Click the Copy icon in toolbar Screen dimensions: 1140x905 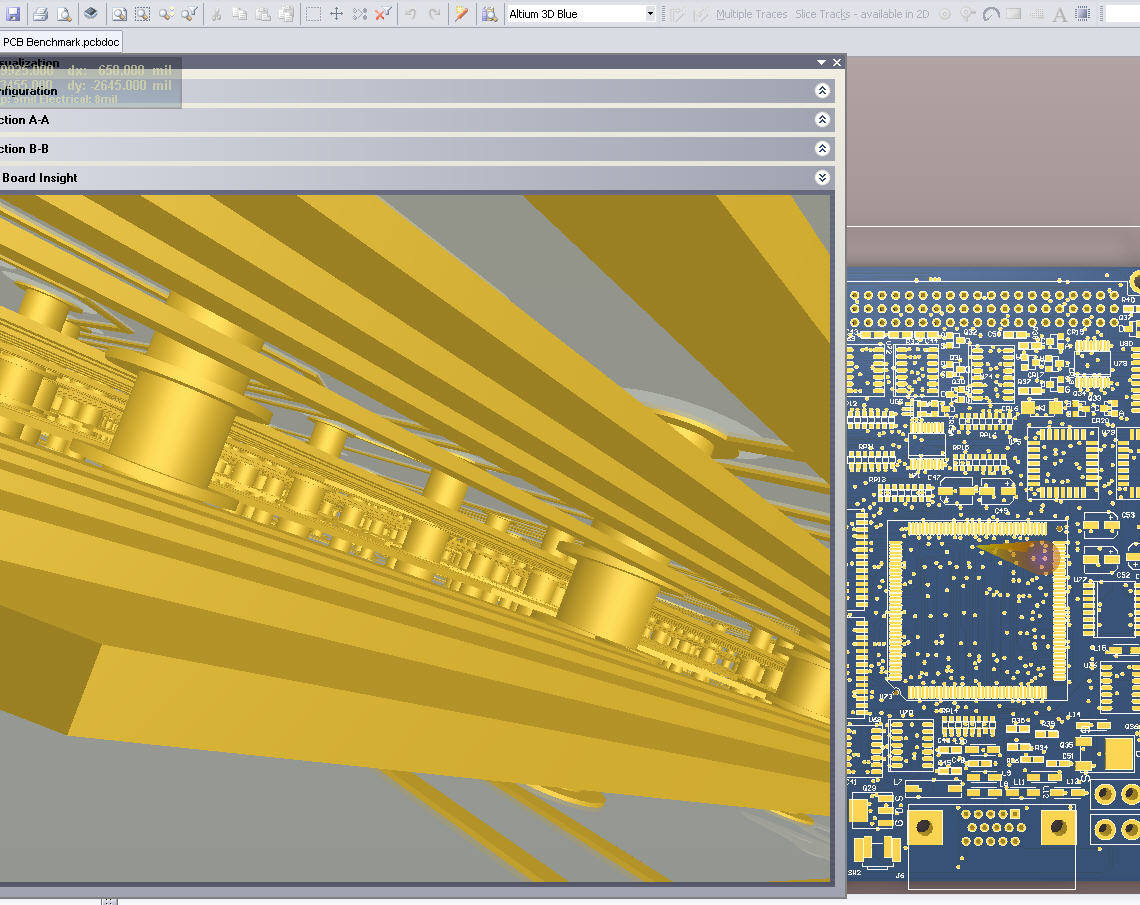[x=239, y=13]
